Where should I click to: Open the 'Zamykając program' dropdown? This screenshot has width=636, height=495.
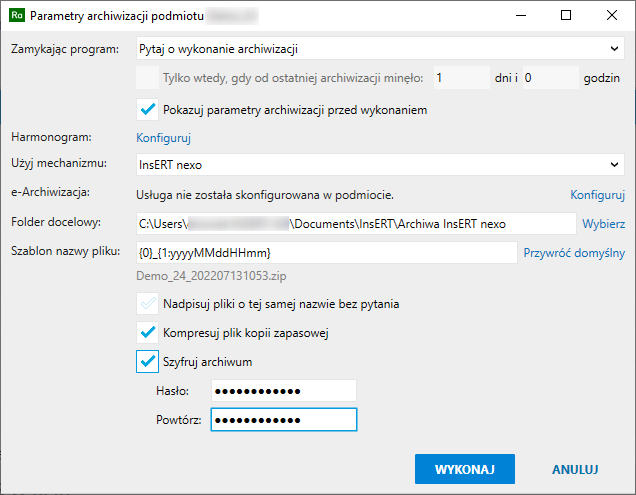point(380,47)
